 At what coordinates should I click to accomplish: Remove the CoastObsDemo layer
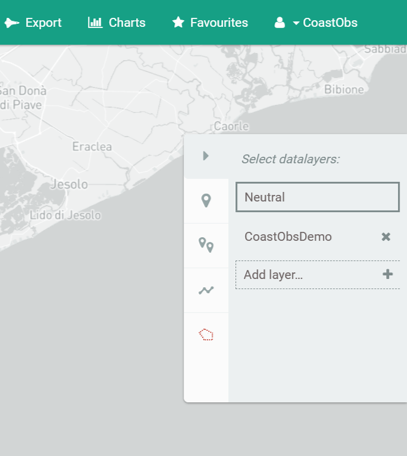tap(386, 237)
